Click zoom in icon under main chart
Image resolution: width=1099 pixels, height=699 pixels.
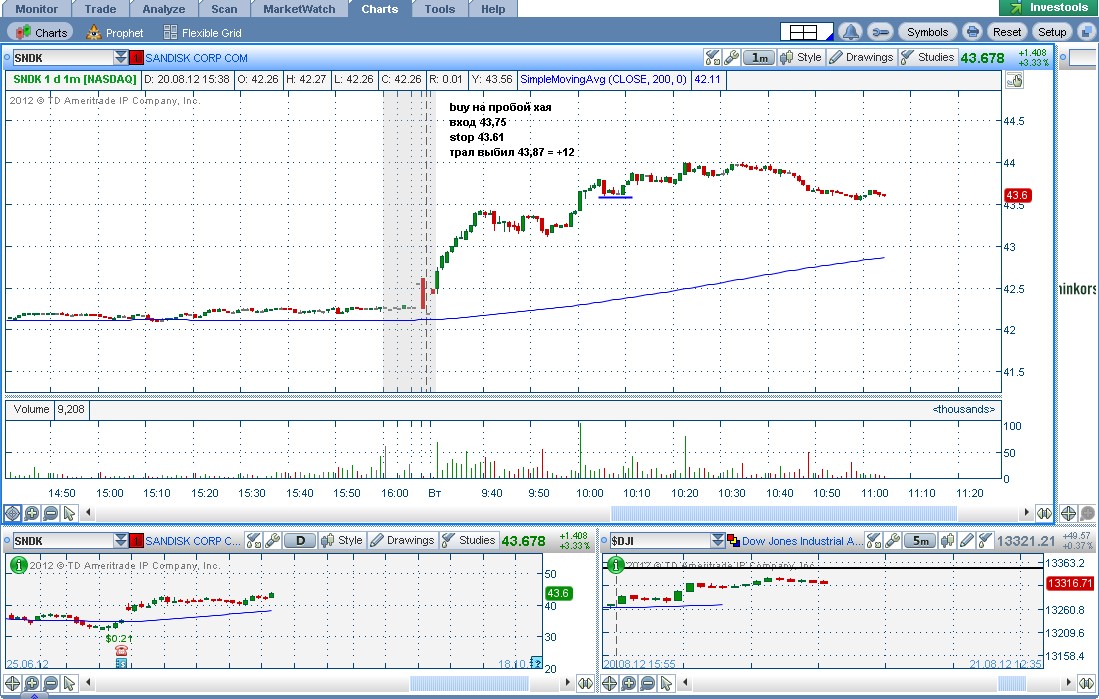32,513
